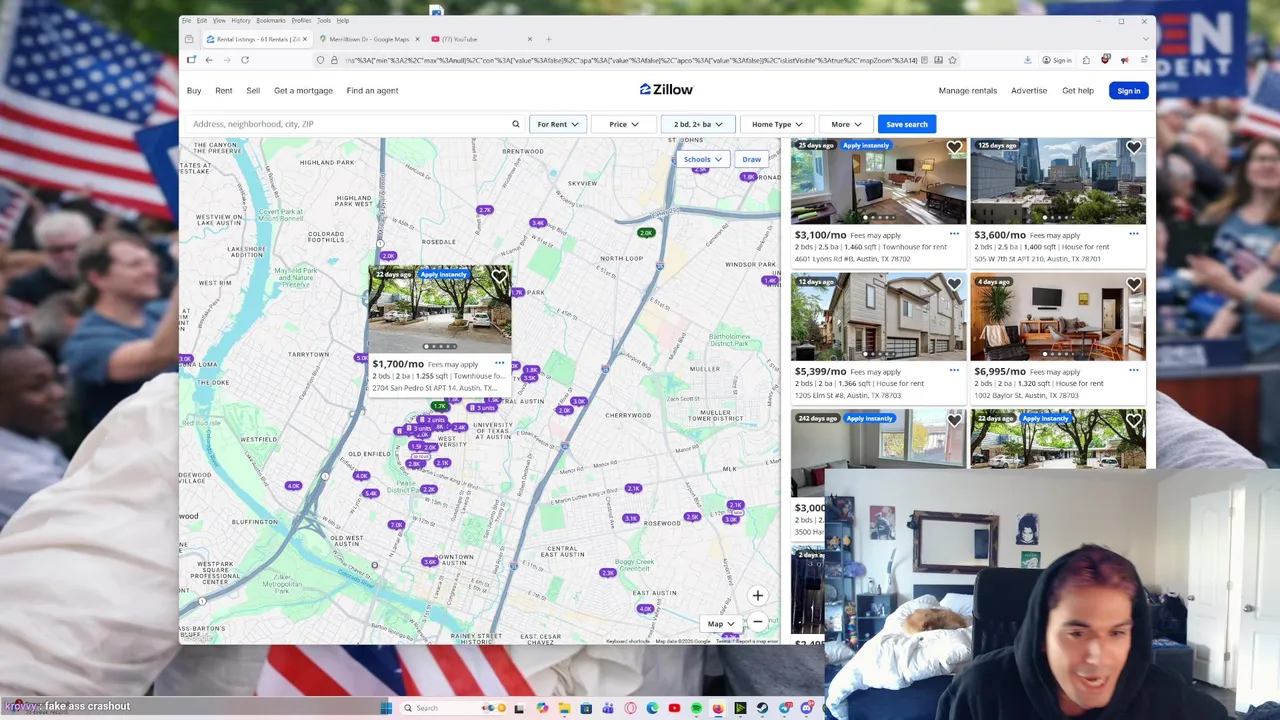This screenshot has height=720, width=1280.
Task: Open the Get help link
Action: pos(1077,91)
